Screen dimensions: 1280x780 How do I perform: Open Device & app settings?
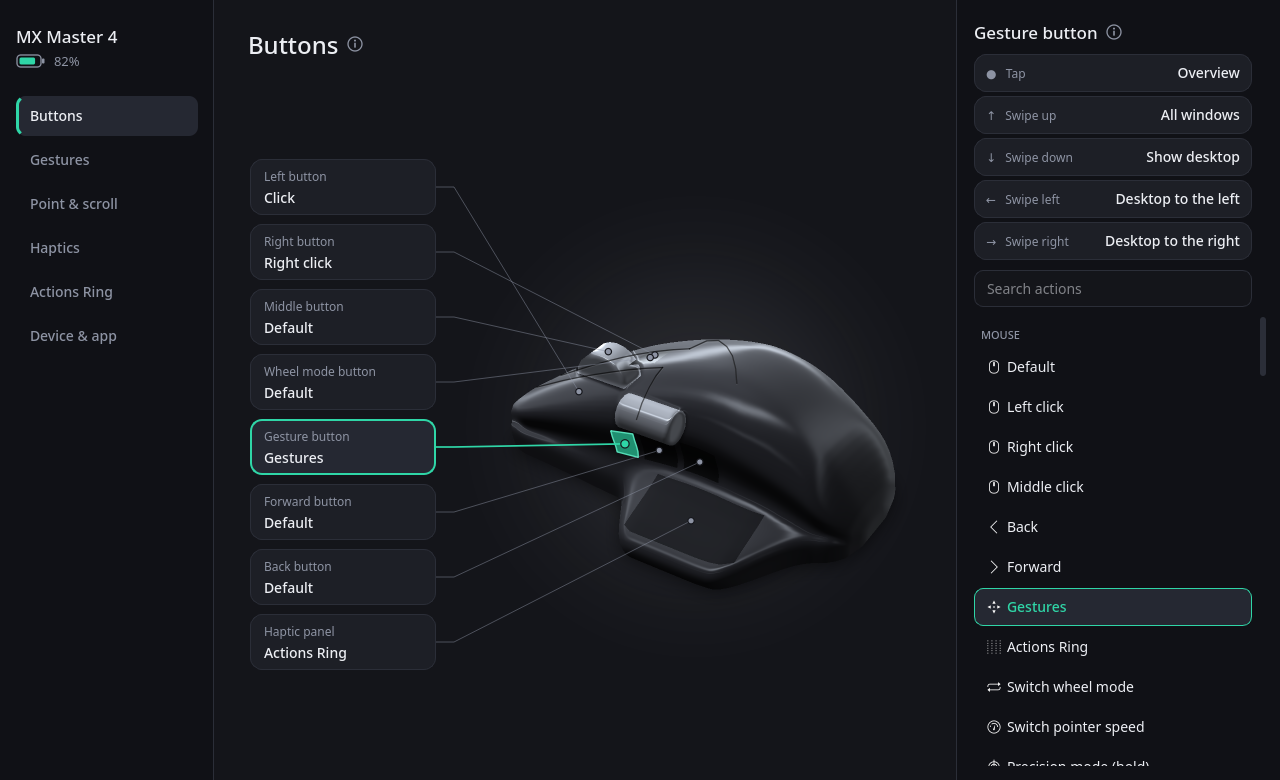(107, 336)
